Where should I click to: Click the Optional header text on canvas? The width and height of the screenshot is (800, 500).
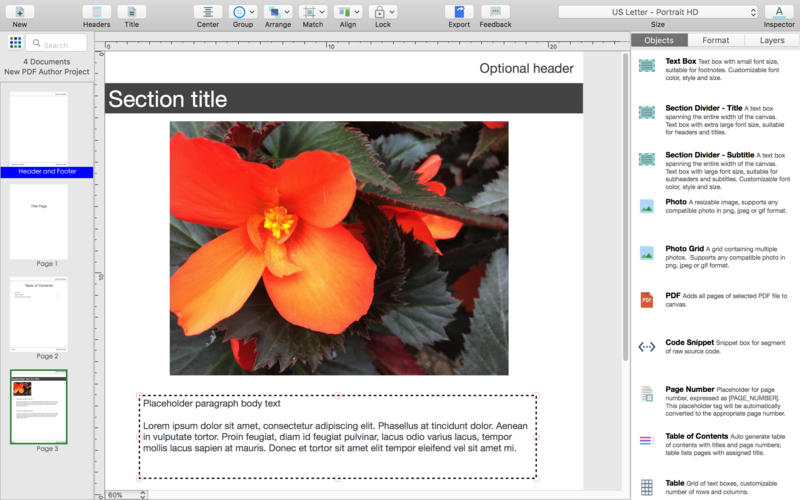point(526,68)
